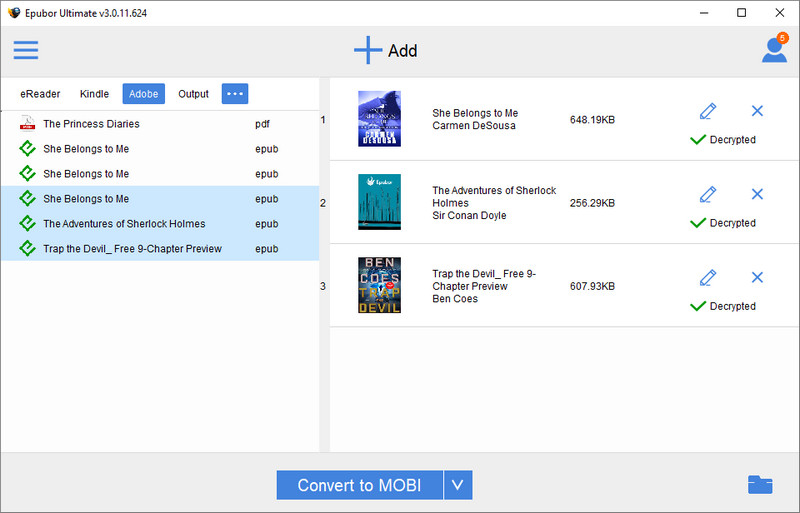Image resolution: width=800 pixels, height=513 pixels.
Task: Remove She Belongs to Me from list
Action: click(x=757, y=111)
